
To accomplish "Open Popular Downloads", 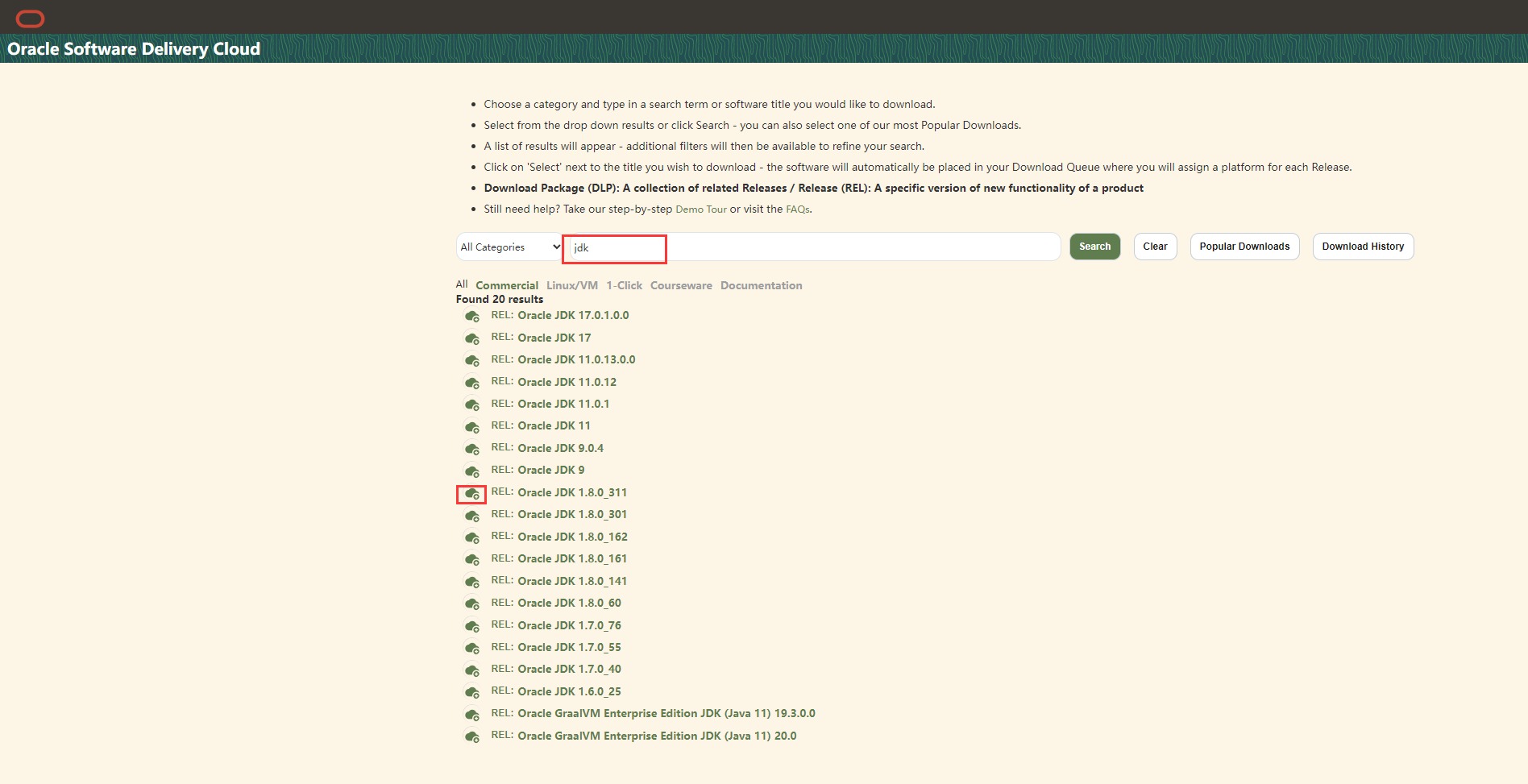I will tap(1244, 247).
